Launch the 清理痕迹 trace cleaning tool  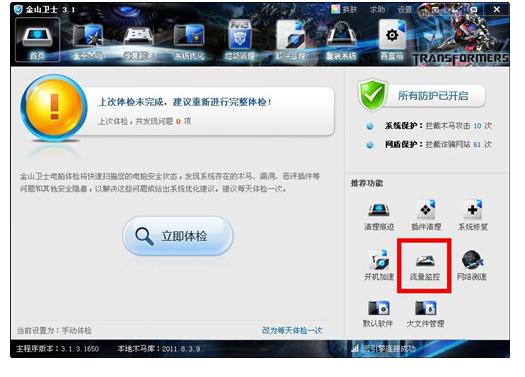[379, 216]
